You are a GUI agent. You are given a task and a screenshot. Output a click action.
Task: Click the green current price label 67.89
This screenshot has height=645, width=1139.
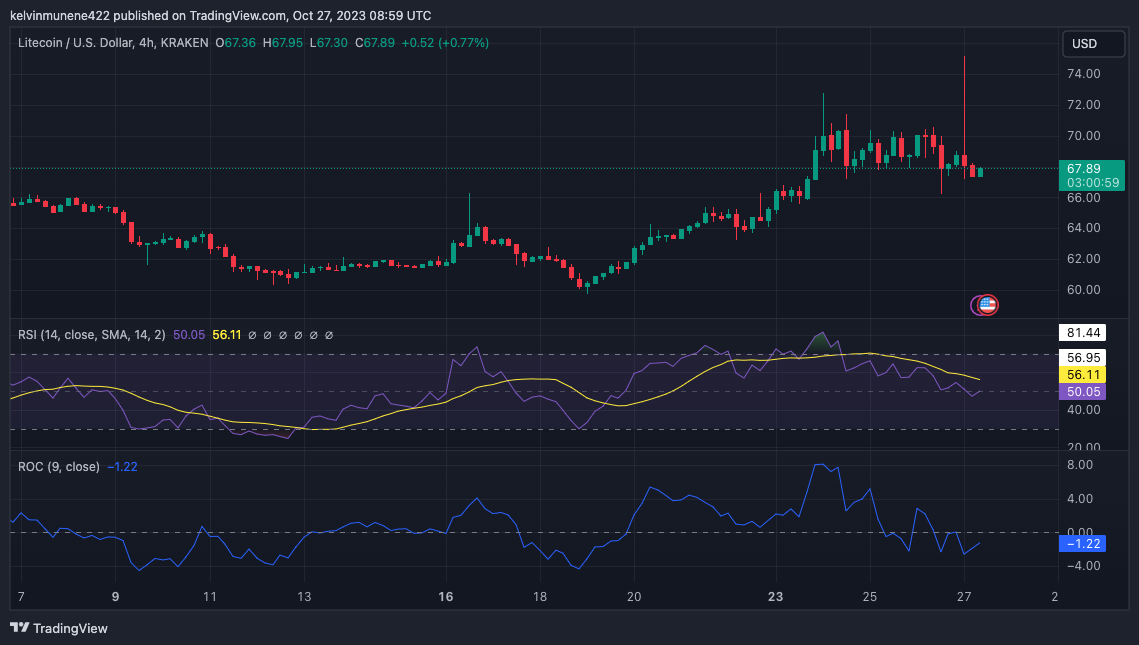point(1083,168)
